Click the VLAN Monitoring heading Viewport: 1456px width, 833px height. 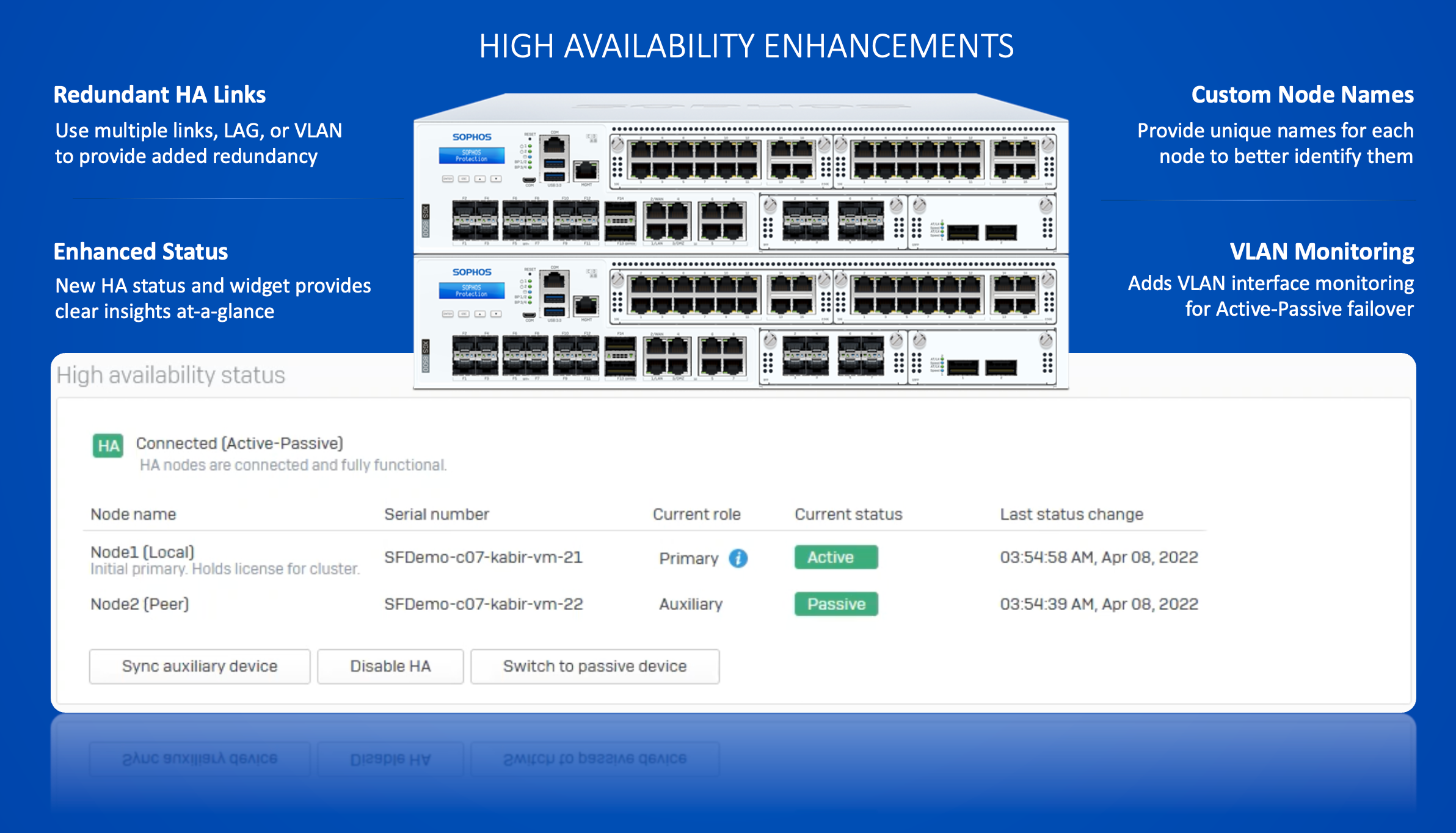tap(1321, 252)
